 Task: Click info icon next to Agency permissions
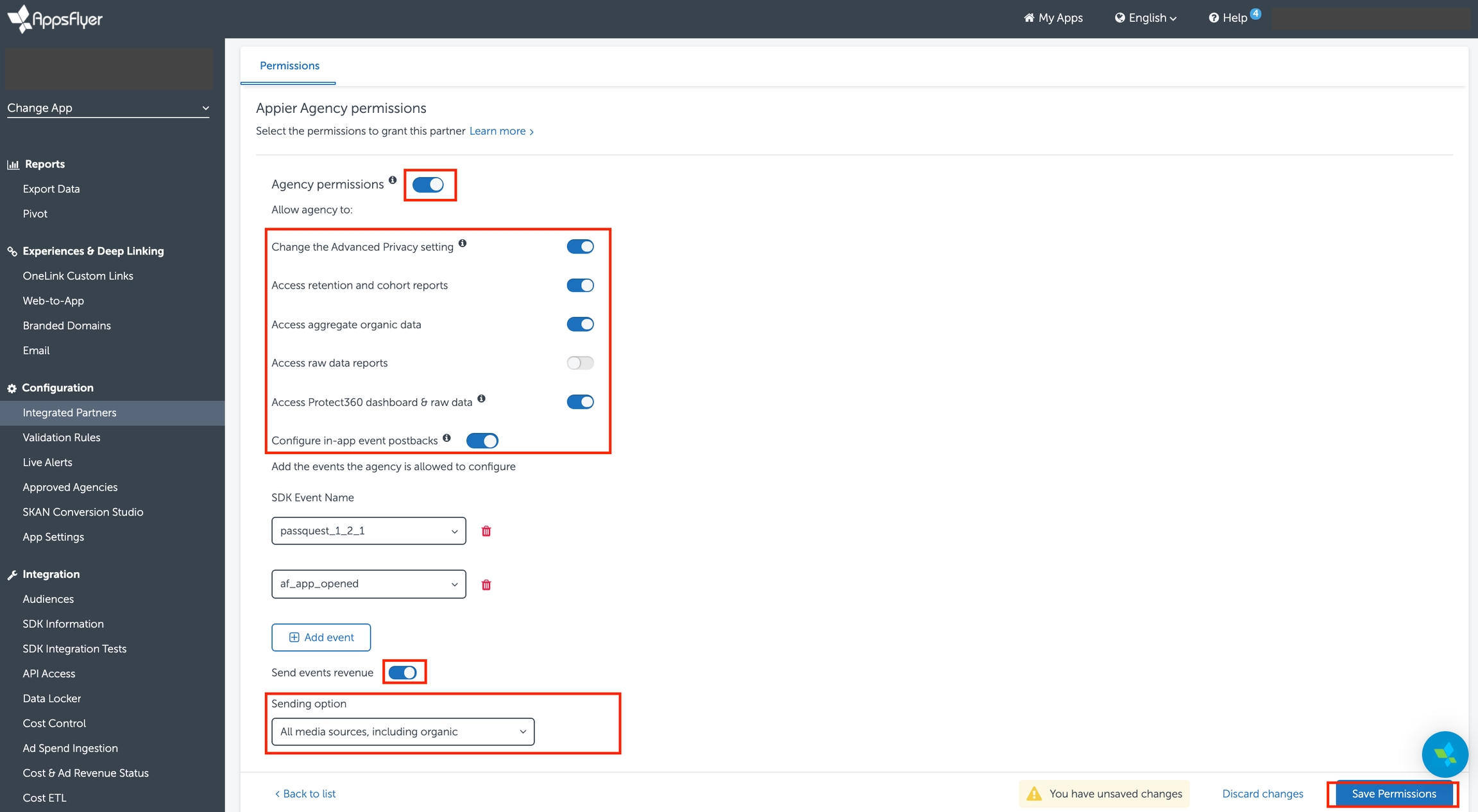coord(393,180)
